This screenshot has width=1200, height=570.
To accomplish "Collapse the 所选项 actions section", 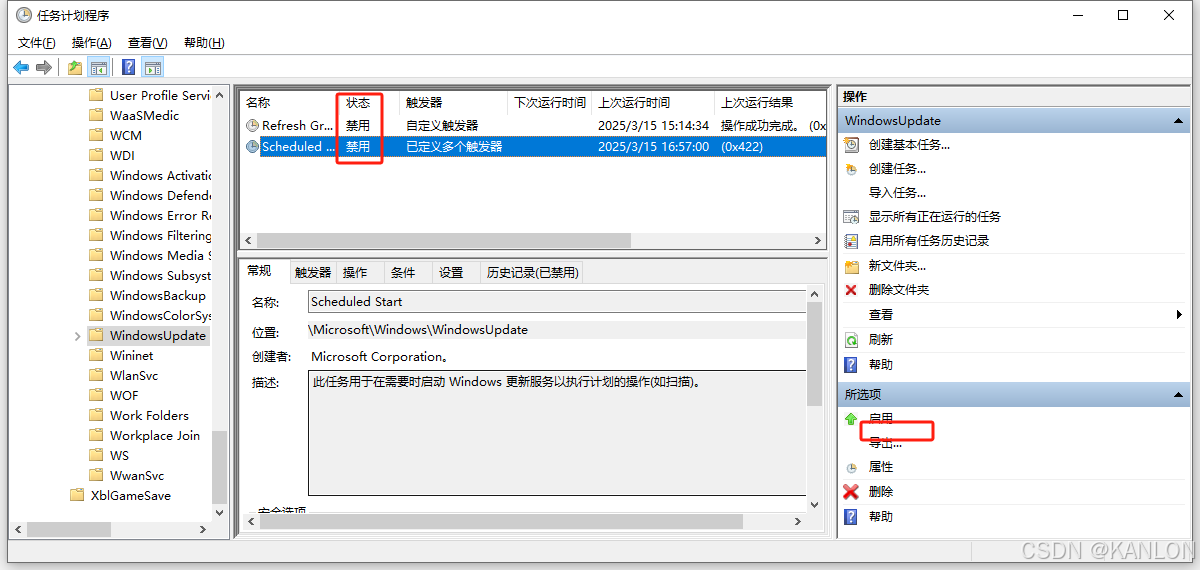I will (x=1179, y=395).
